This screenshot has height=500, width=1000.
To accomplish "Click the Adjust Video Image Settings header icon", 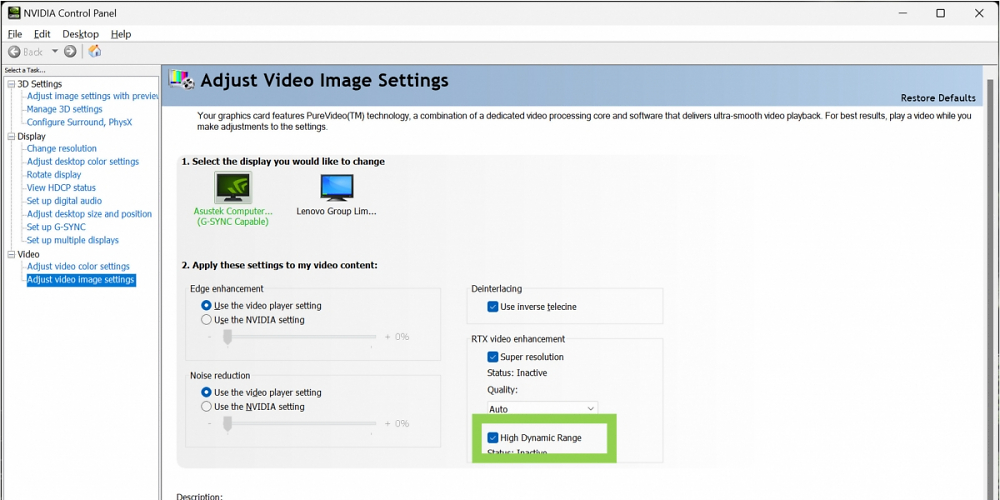I will click(181, 80).
